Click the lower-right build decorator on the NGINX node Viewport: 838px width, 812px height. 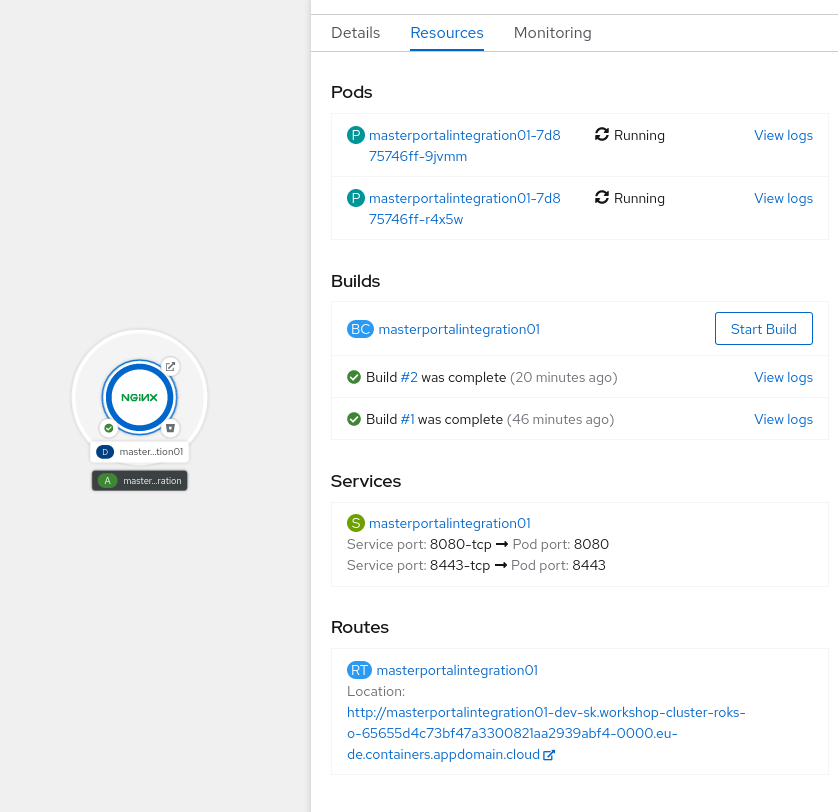point(171,427)
